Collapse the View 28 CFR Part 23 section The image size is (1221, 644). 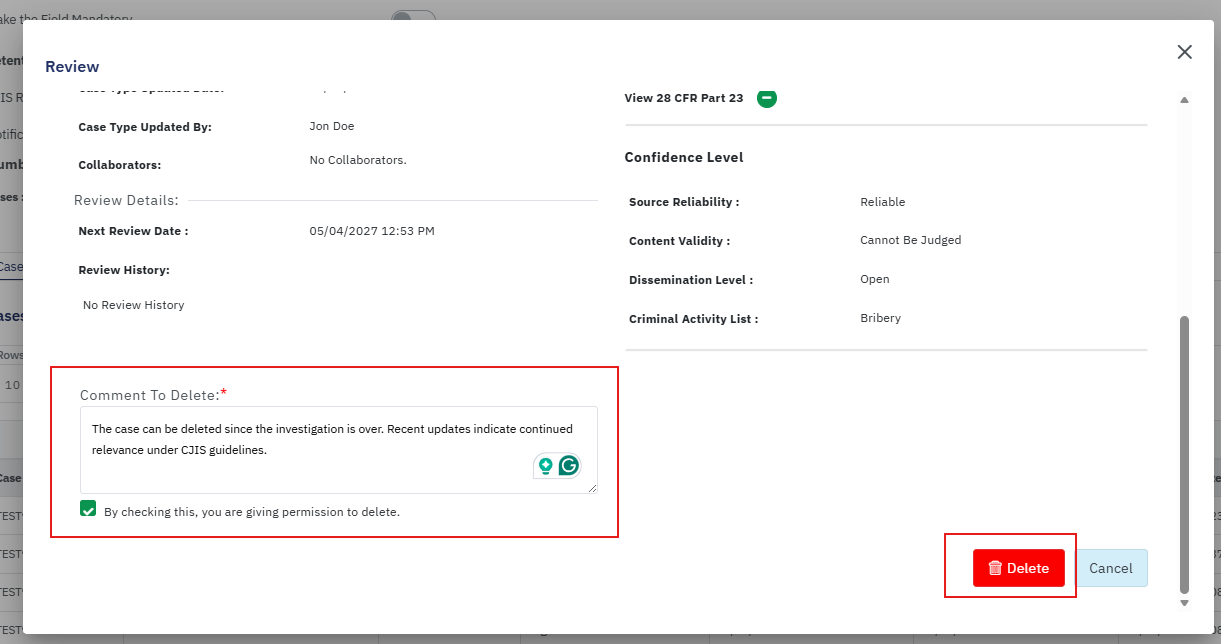[766, 98]
